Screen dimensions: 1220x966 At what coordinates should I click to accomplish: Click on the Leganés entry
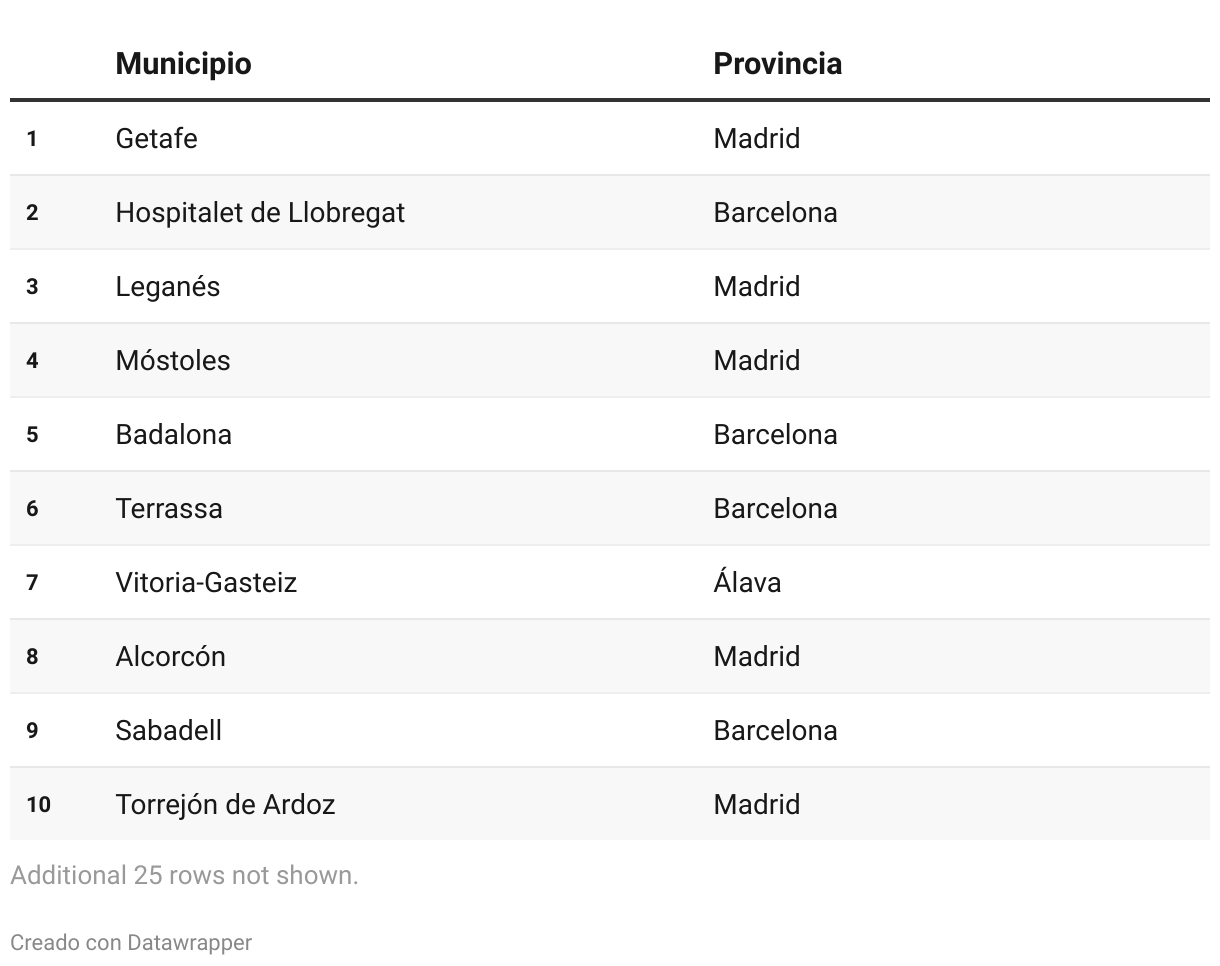click(x=167, y=286)
